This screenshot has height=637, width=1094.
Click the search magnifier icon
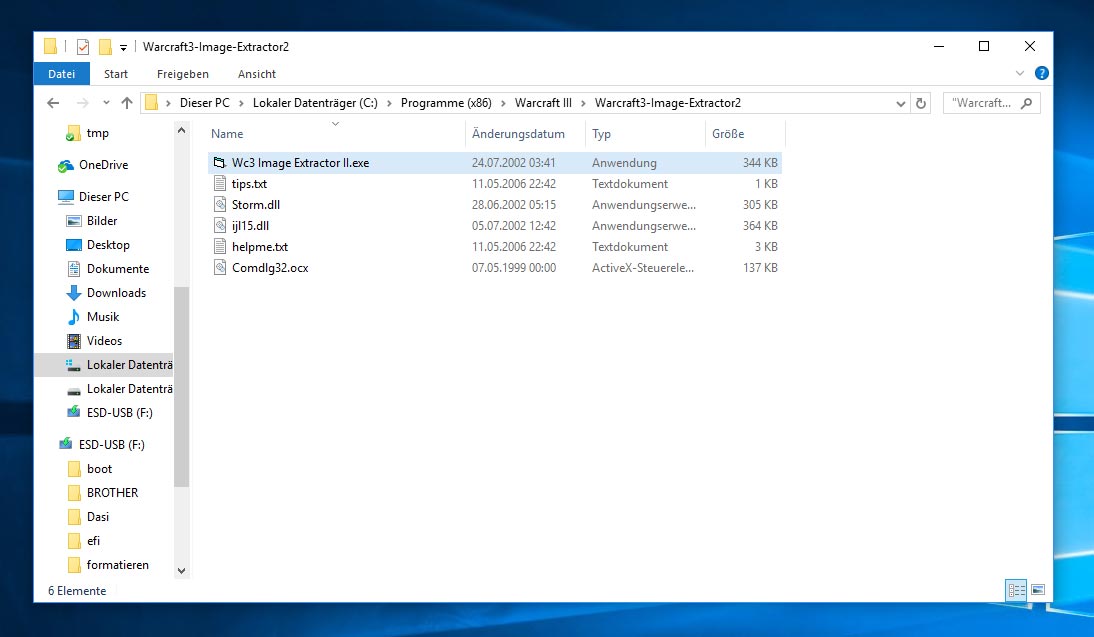(x=1026, y=103)
